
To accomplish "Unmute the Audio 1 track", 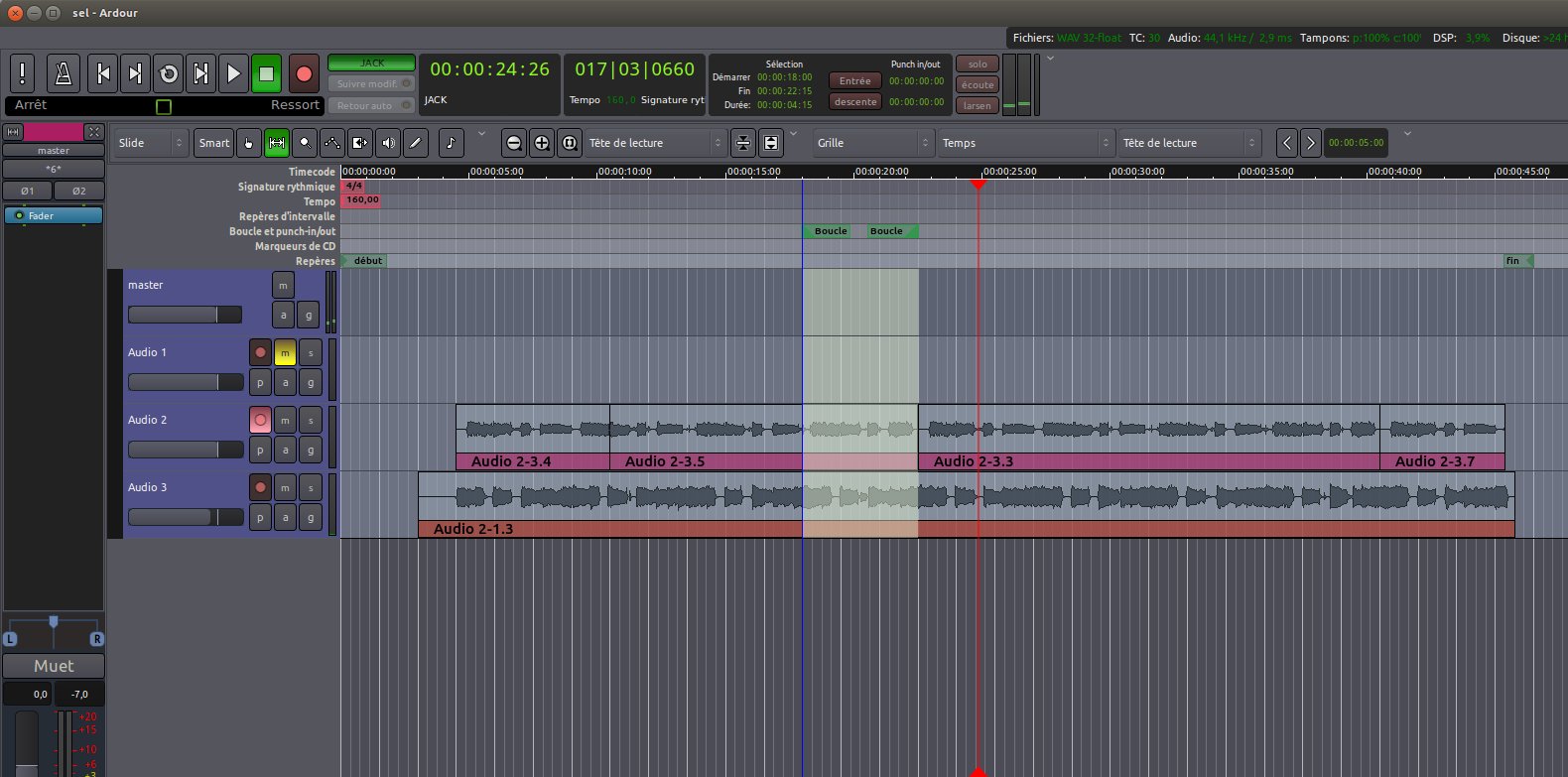I will click(x=285, y=352).
